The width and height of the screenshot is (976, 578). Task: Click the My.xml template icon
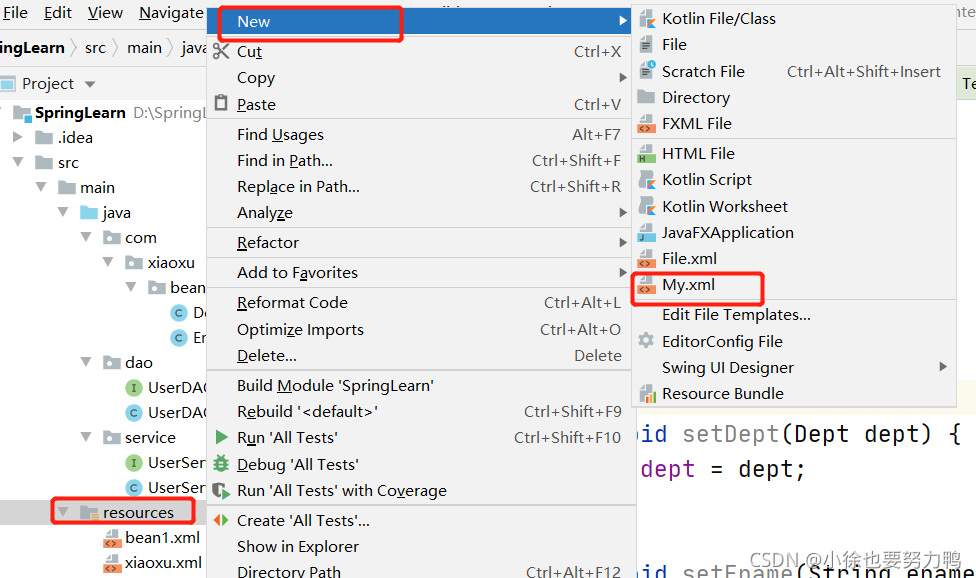647,285
